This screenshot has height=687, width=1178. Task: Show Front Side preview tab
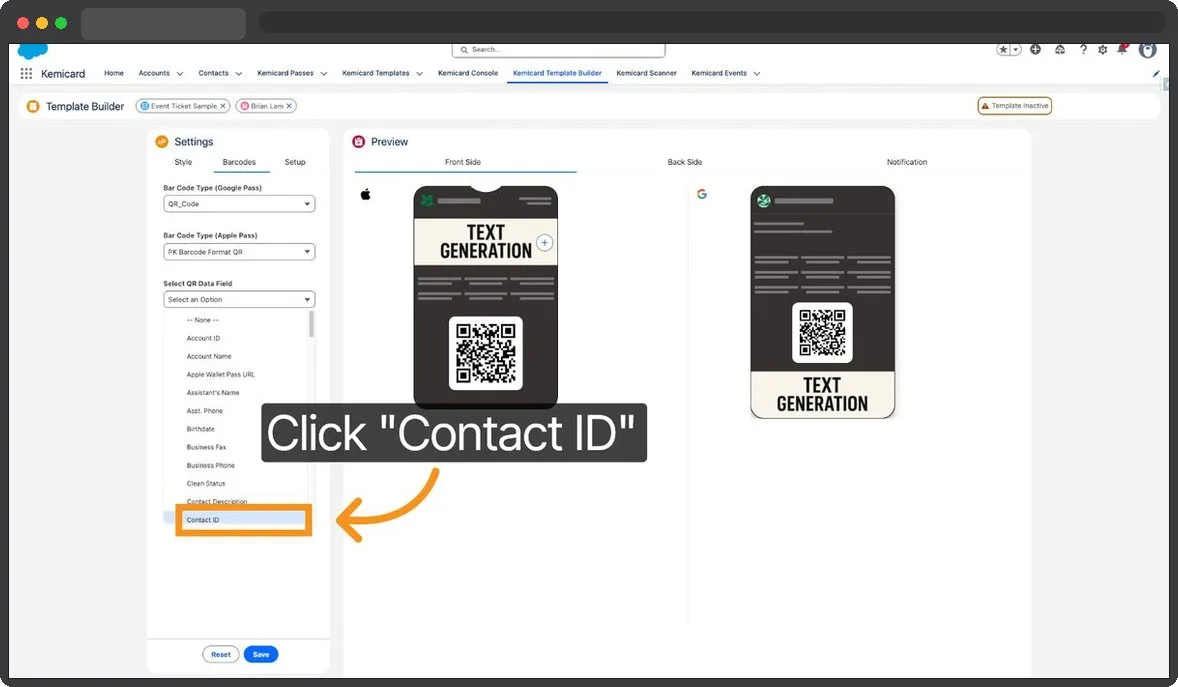coord(463,162)
